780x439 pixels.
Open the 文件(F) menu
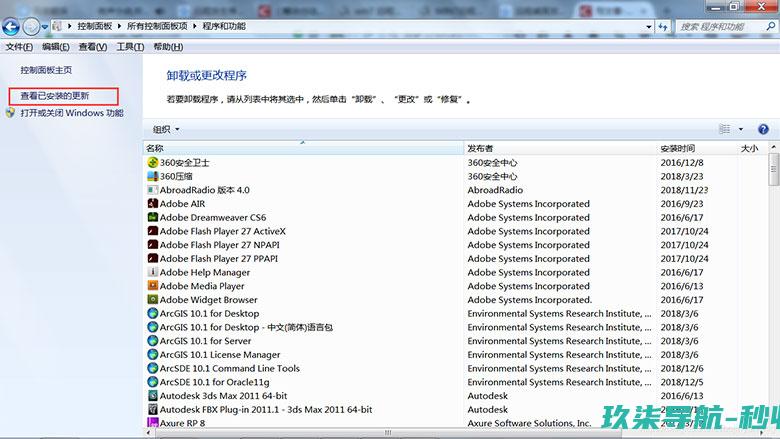click(19, 47)
